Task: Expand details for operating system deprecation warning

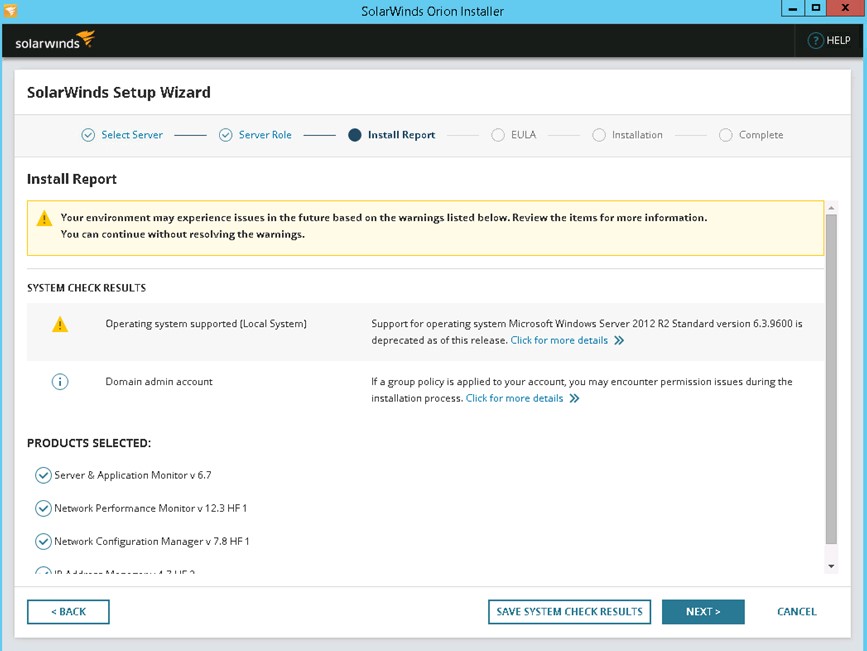Action: [618, 341]
